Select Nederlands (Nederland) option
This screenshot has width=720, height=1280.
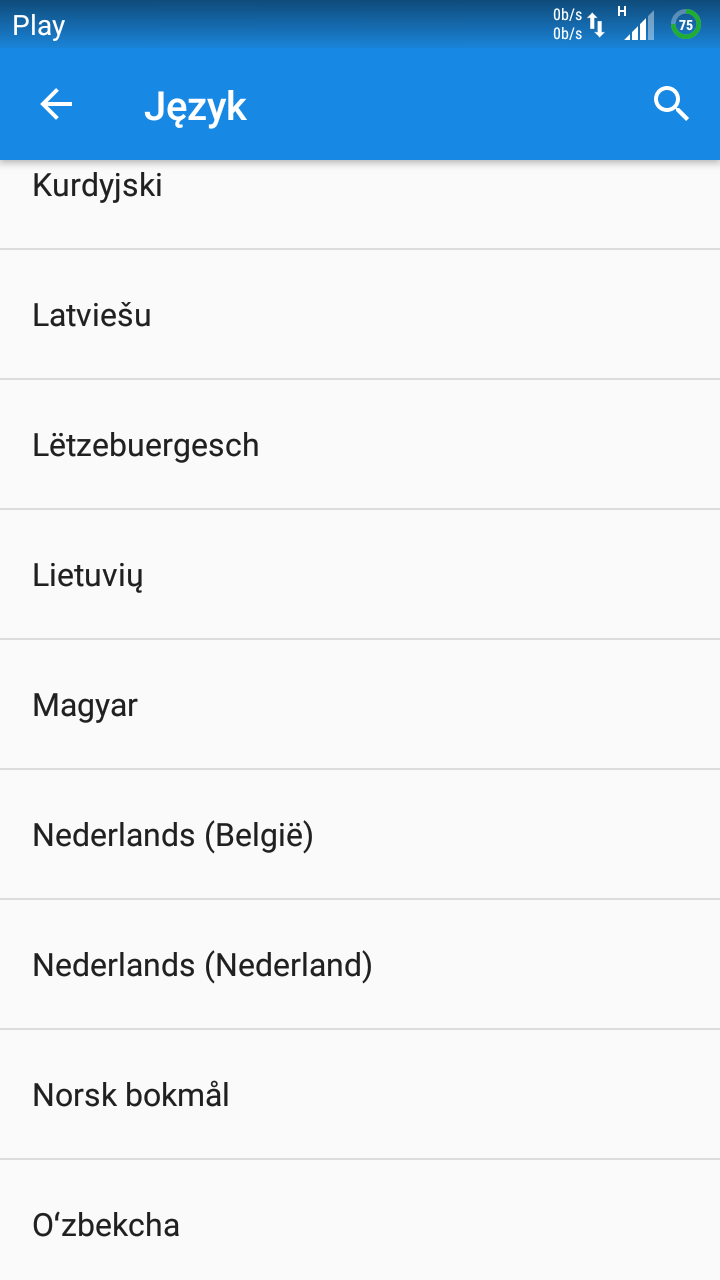click(x=360, y=965)
